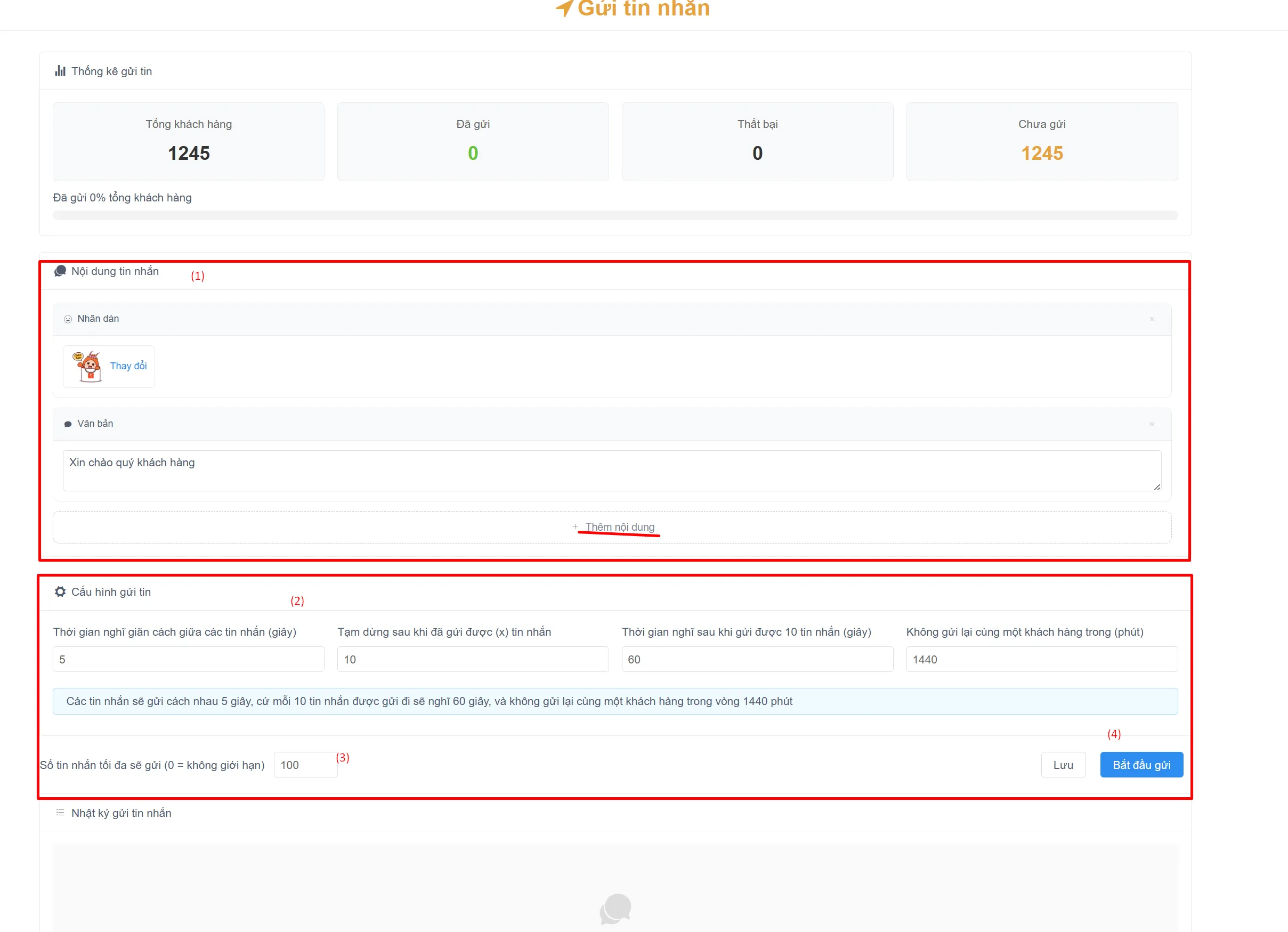The image size is (1288, 932).
Task: Click the empty-log chat bubble placeholder icon
Action: [615, 909]
